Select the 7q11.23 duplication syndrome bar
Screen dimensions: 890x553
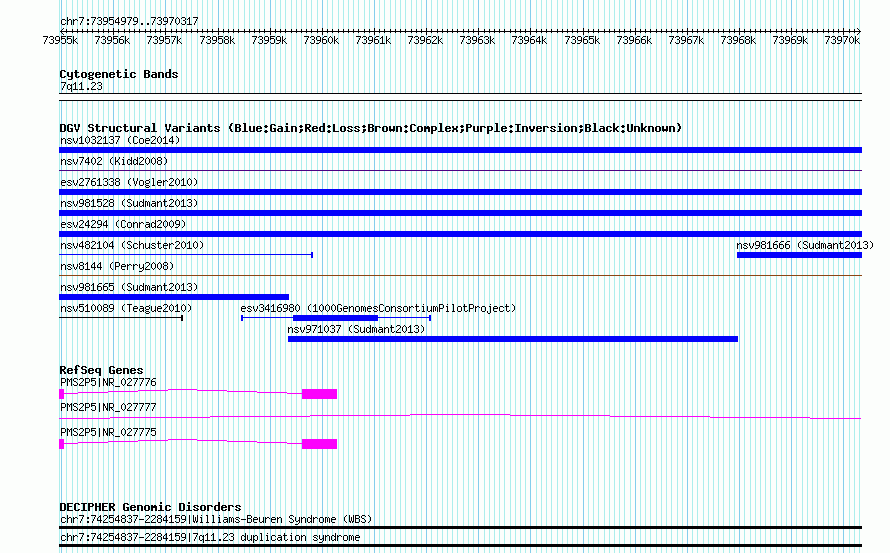460,546
